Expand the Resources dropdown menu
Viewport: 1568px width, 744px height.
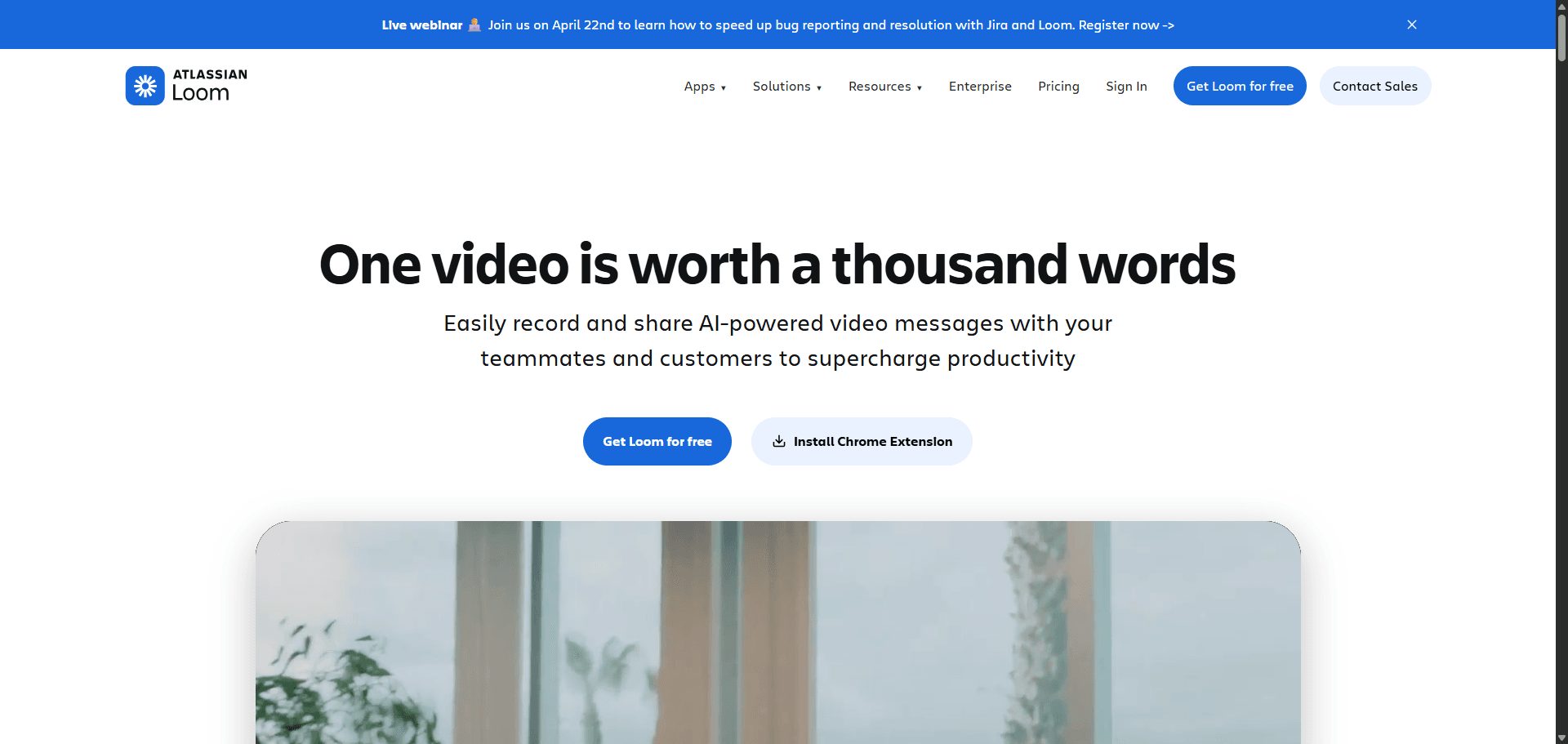884,87
